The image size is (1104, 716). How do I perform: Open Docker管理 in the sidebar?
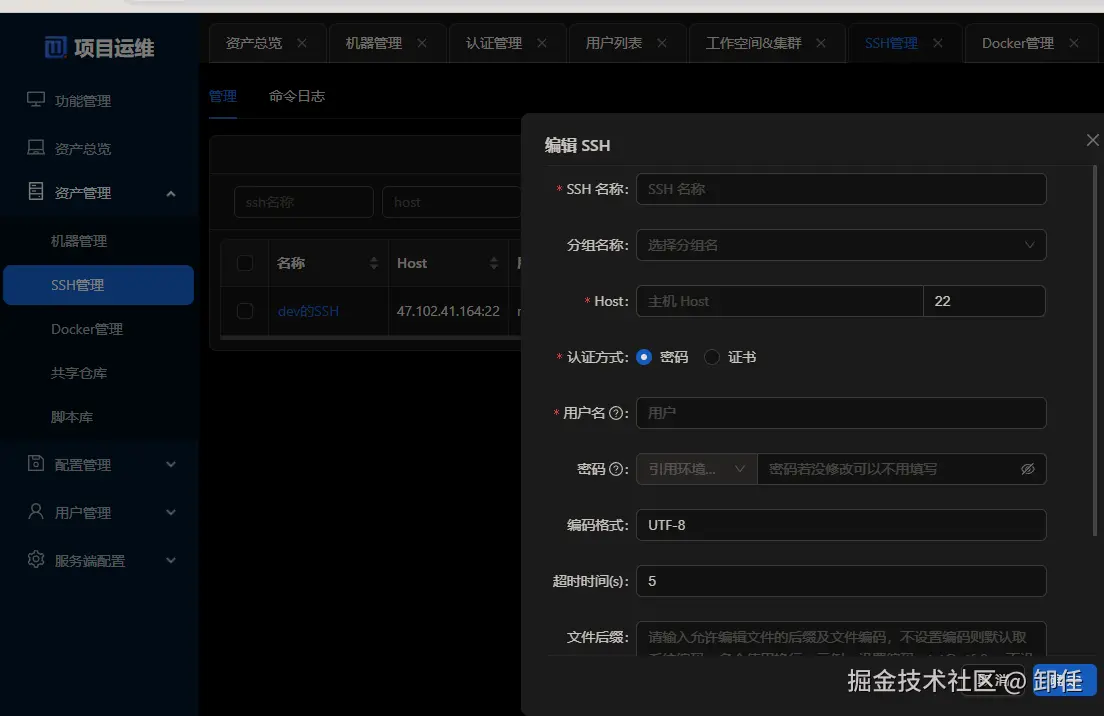[x=99, y=329]
